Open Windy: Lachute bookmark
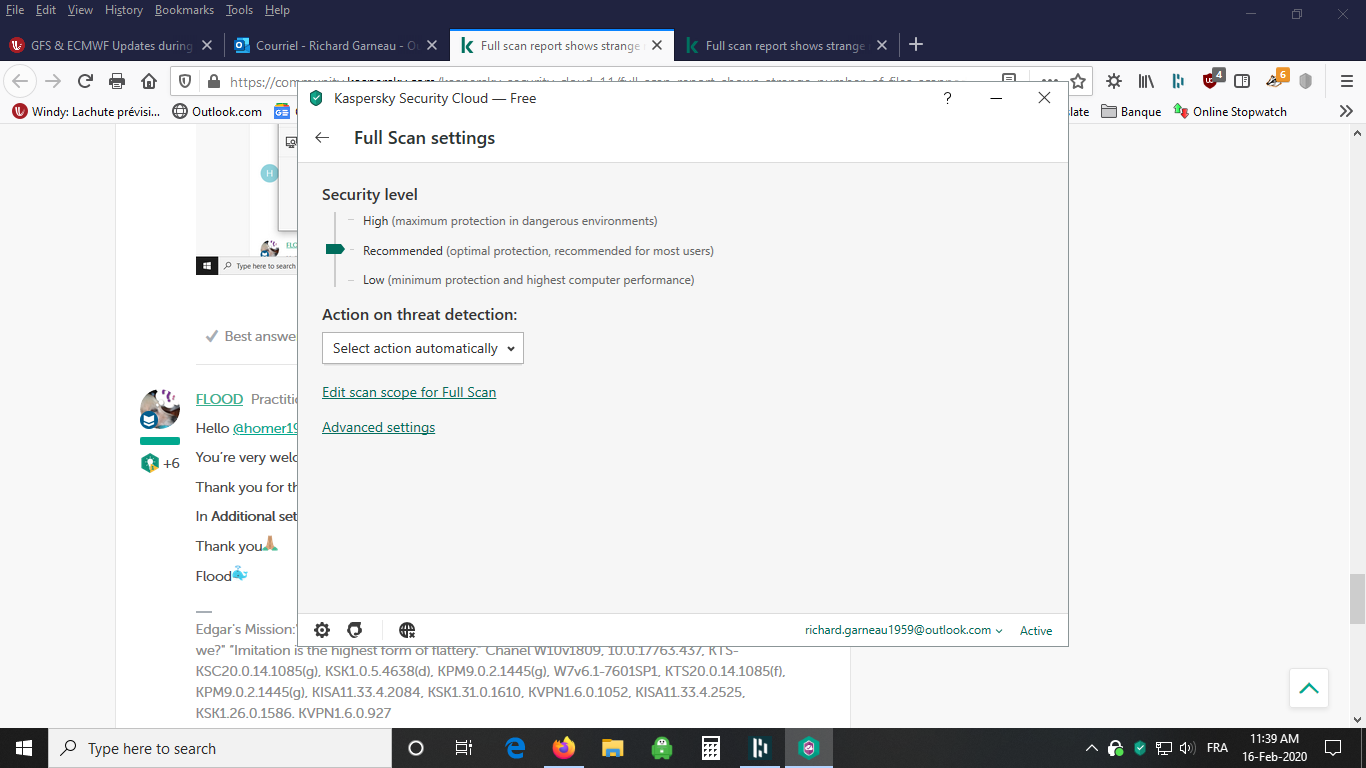This screenshot has height=768, width=1366. click(x=86, y=111)
